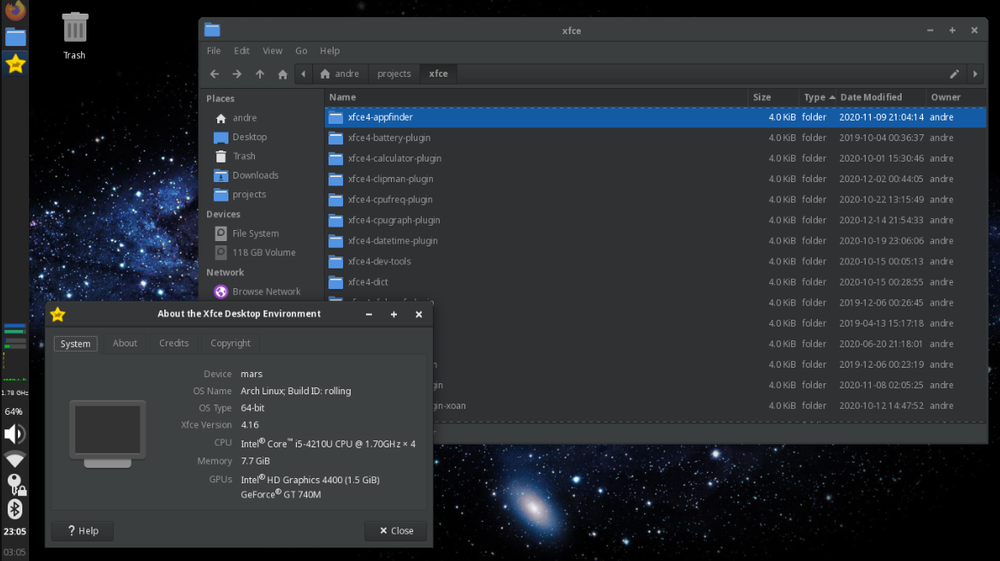Go to home folder via toolbar icon
This screenshot has height=561, width=1000.
pos(283,74)
